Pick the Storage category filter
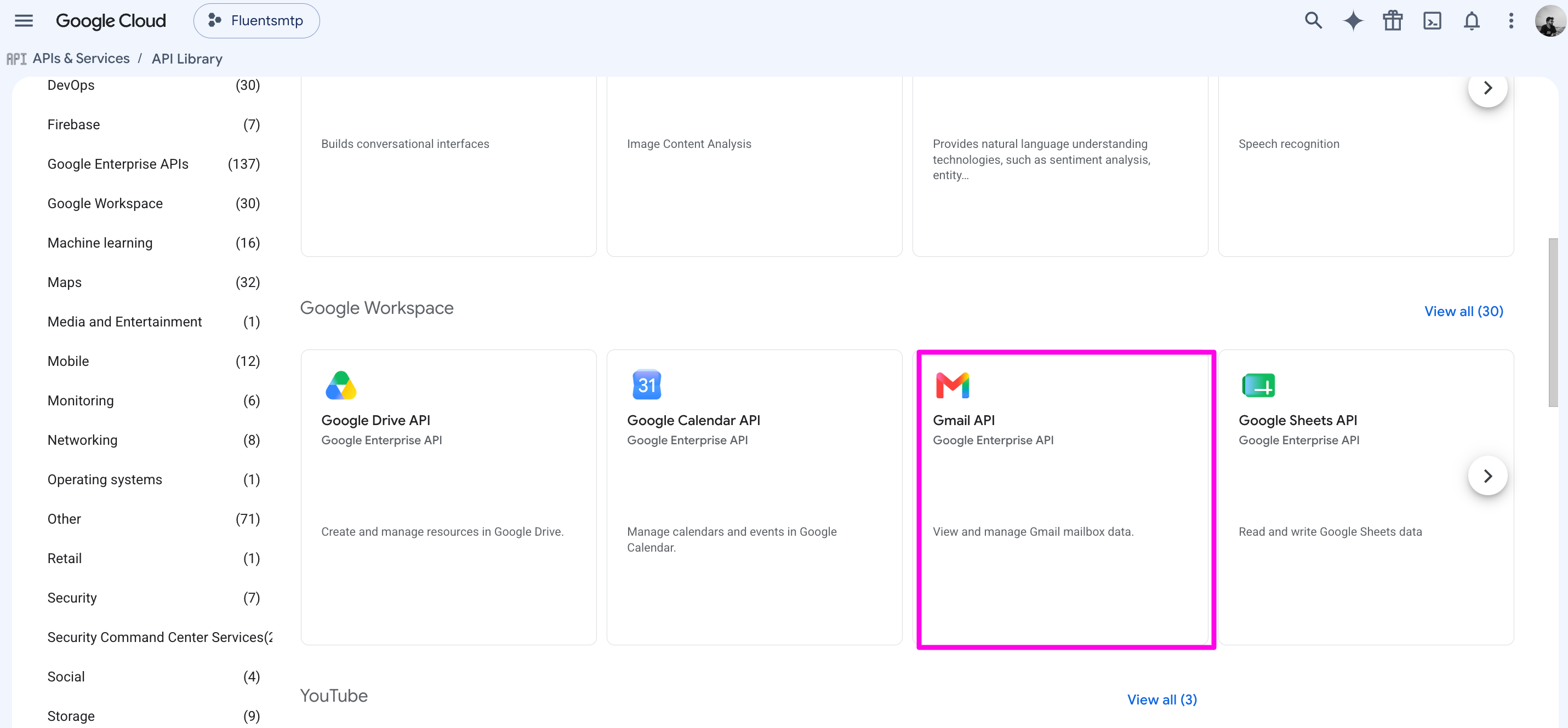This screenshot has height=728, width=1568. click(153, 716)
